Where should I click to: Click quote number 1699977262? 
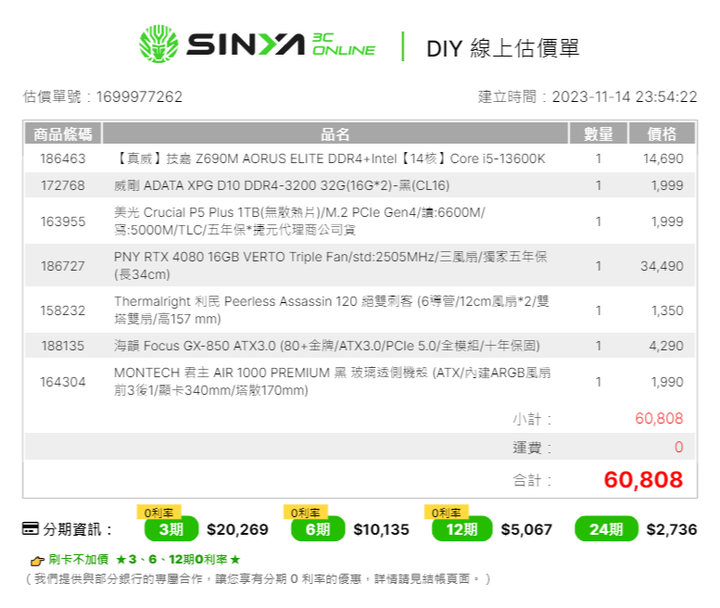(139, 97)
